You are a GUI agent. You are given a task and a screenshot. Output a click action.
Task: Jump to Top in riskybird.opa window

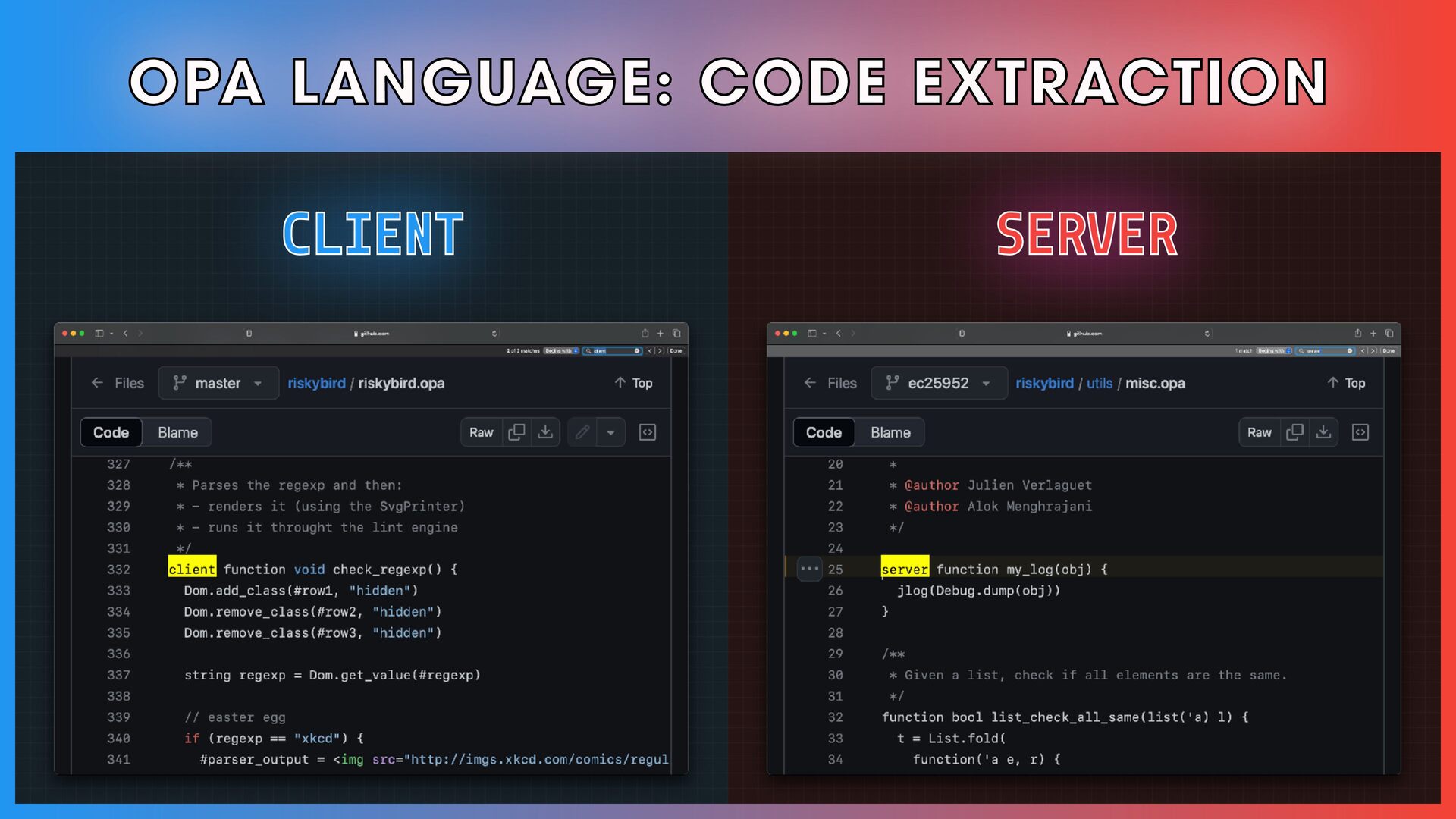coord(633,383)
